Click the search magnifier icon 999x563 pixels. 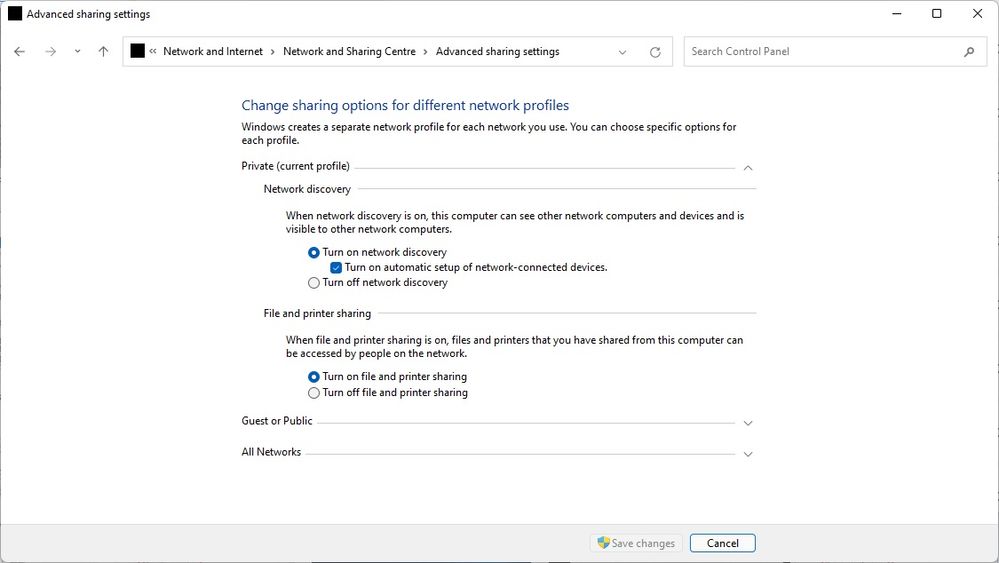[x=968, y=52]
